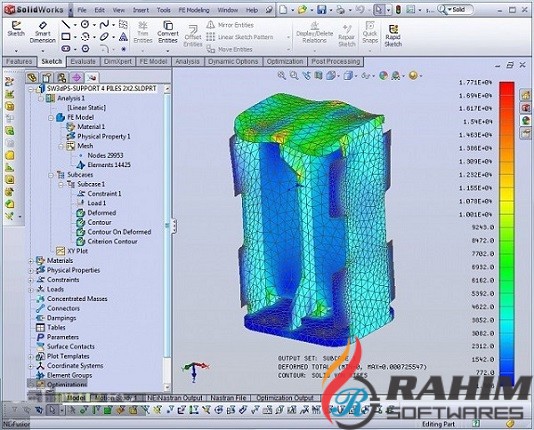Select the Smart Dimension tool

(x=42, y=33)
